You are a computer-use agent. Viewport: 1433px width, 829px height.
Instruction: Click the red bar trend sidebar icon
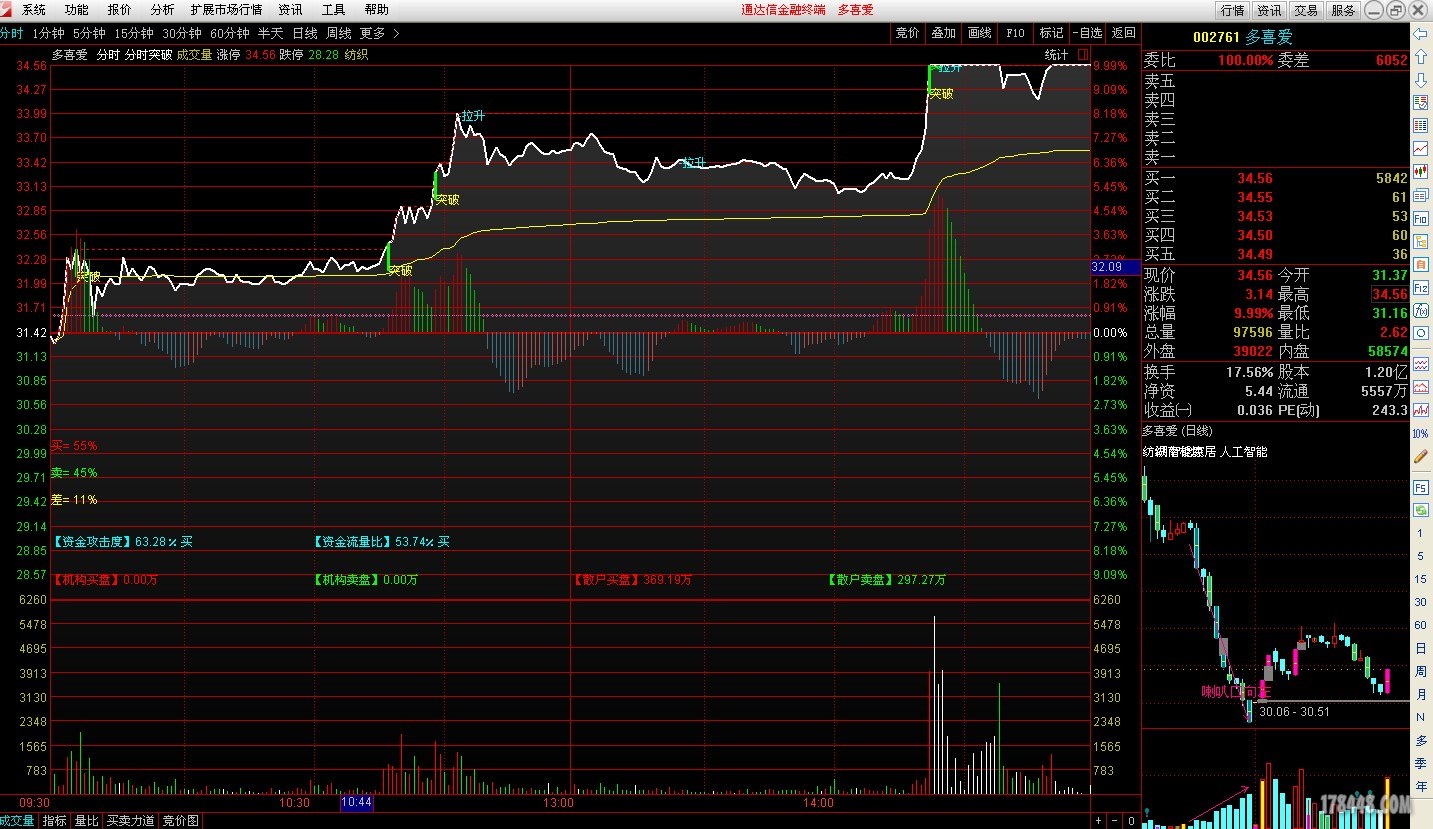tap(1420, 409)
